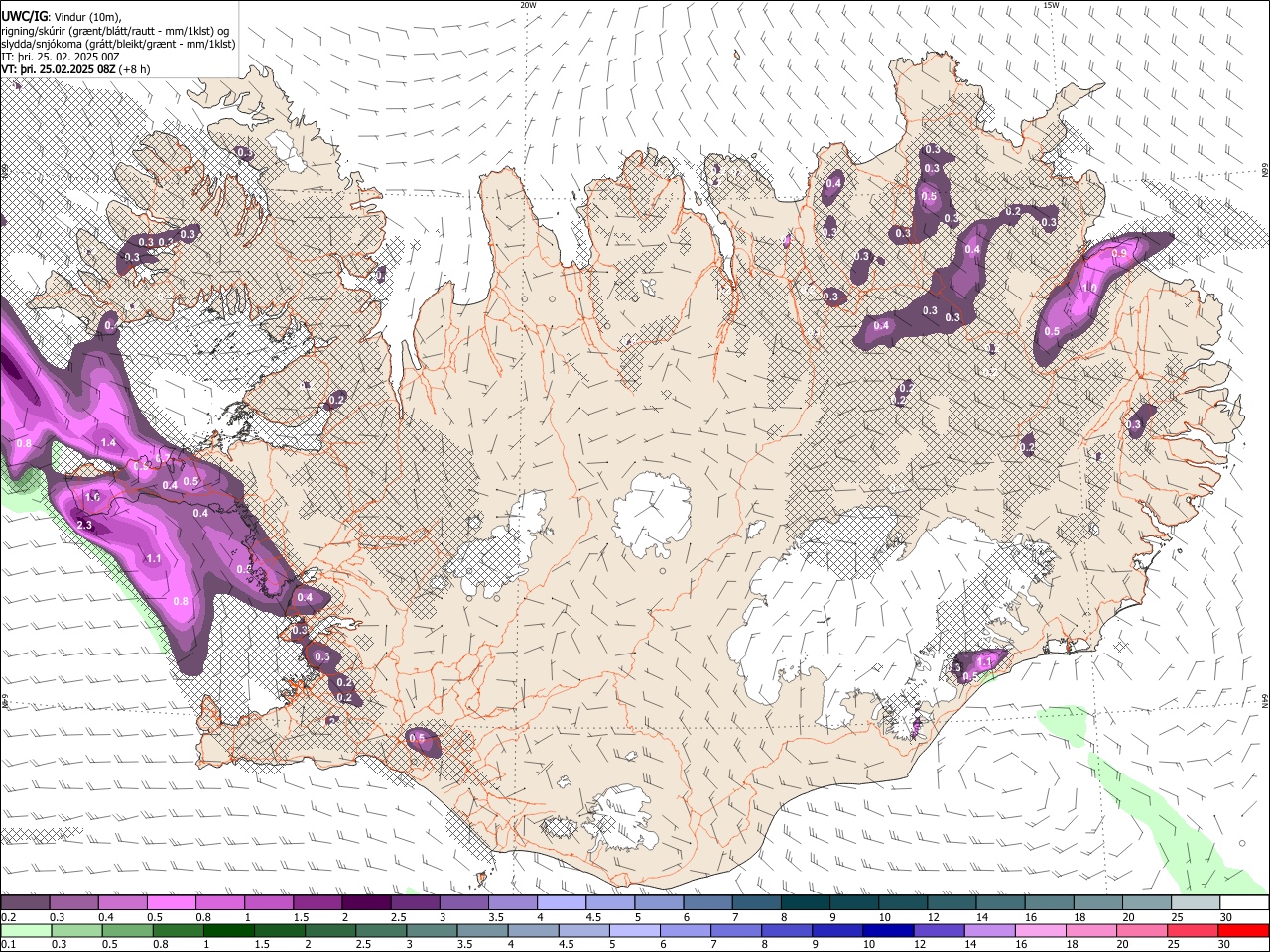Select the upper scale swatch starting at 0.3
Image resolution: width=1270 pixels, height=952 pixels.
(x=73, y=903)
